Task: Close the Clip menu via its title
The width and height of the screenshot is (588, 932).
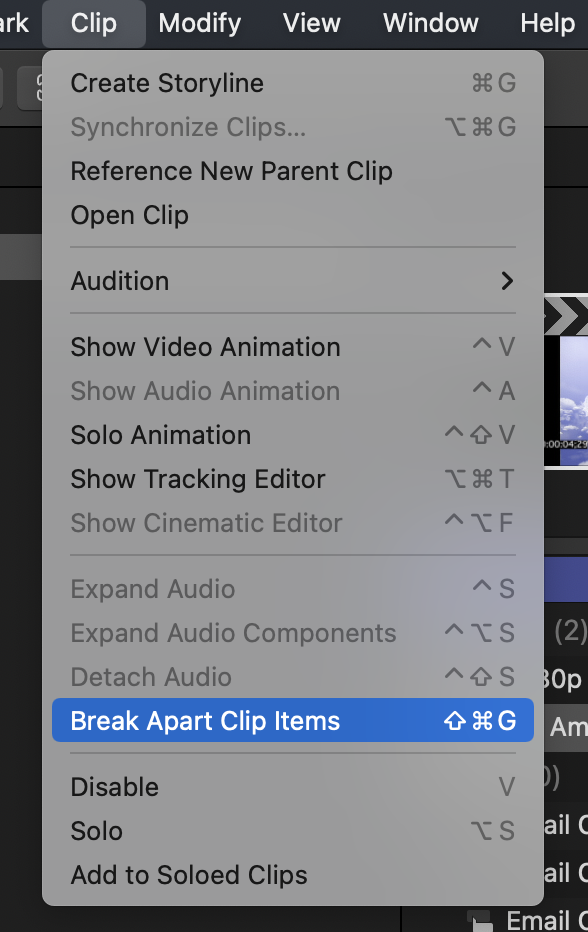Action: click(x=94, y=24)
